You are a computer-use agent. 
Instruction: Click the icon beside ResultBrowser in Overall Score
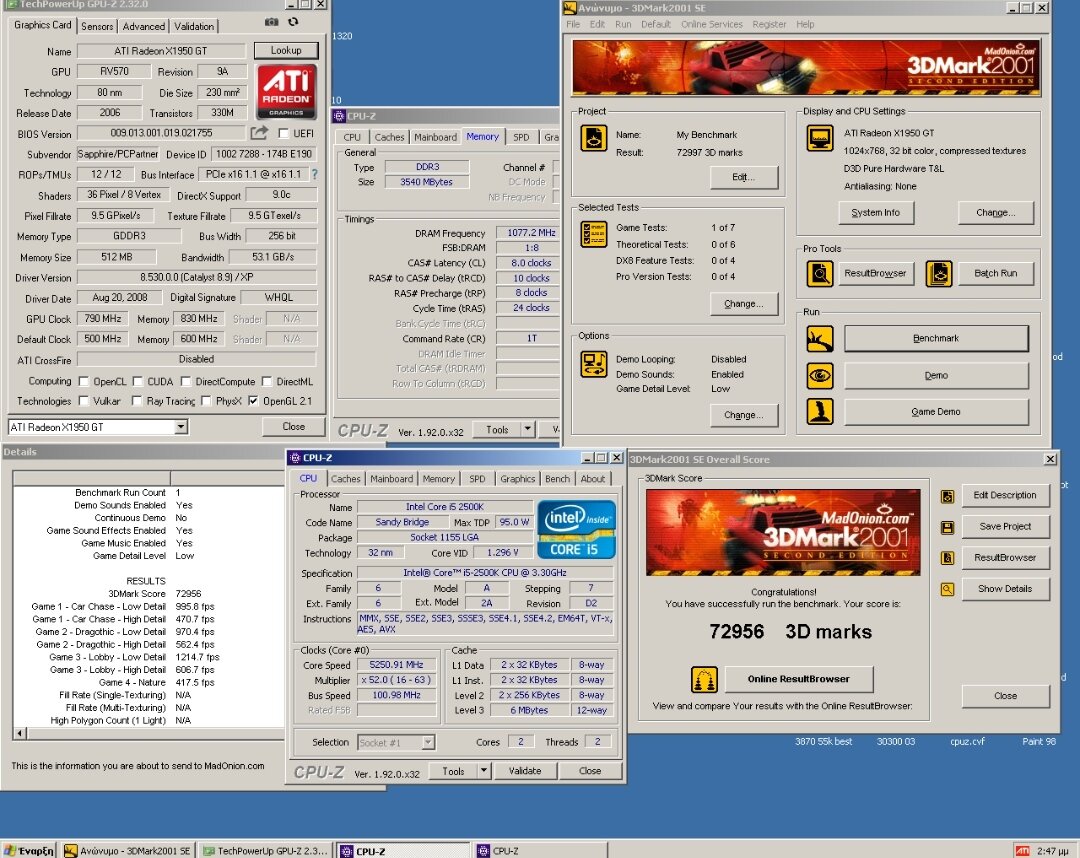click(948, 558)
